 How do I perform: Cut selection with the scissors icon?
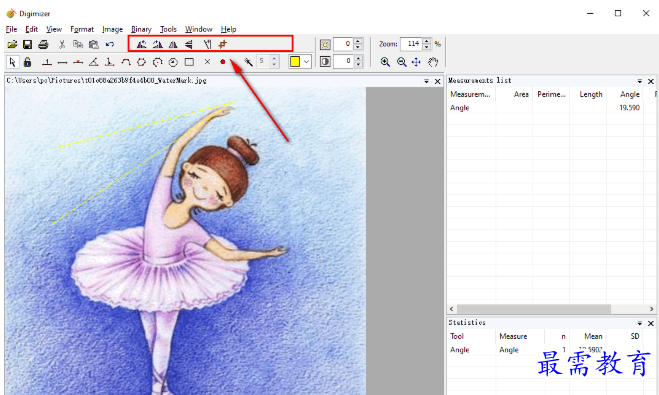pos(62,44)
